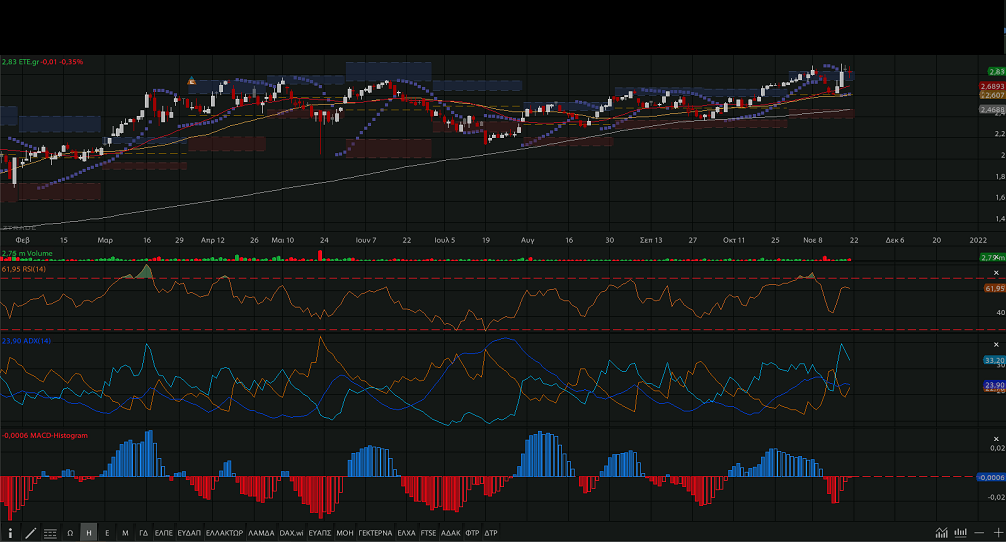The width and height of the screenshot is (1006, 542).
Task: Click the Δεκ 6 date axis label
Action: click(895, 240)
